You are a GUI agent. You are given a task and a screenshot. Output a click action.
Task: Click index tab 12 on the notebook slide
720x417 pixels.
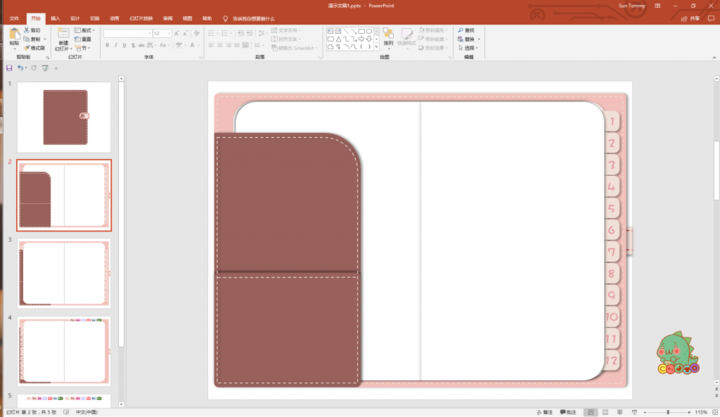pos(612,361)
